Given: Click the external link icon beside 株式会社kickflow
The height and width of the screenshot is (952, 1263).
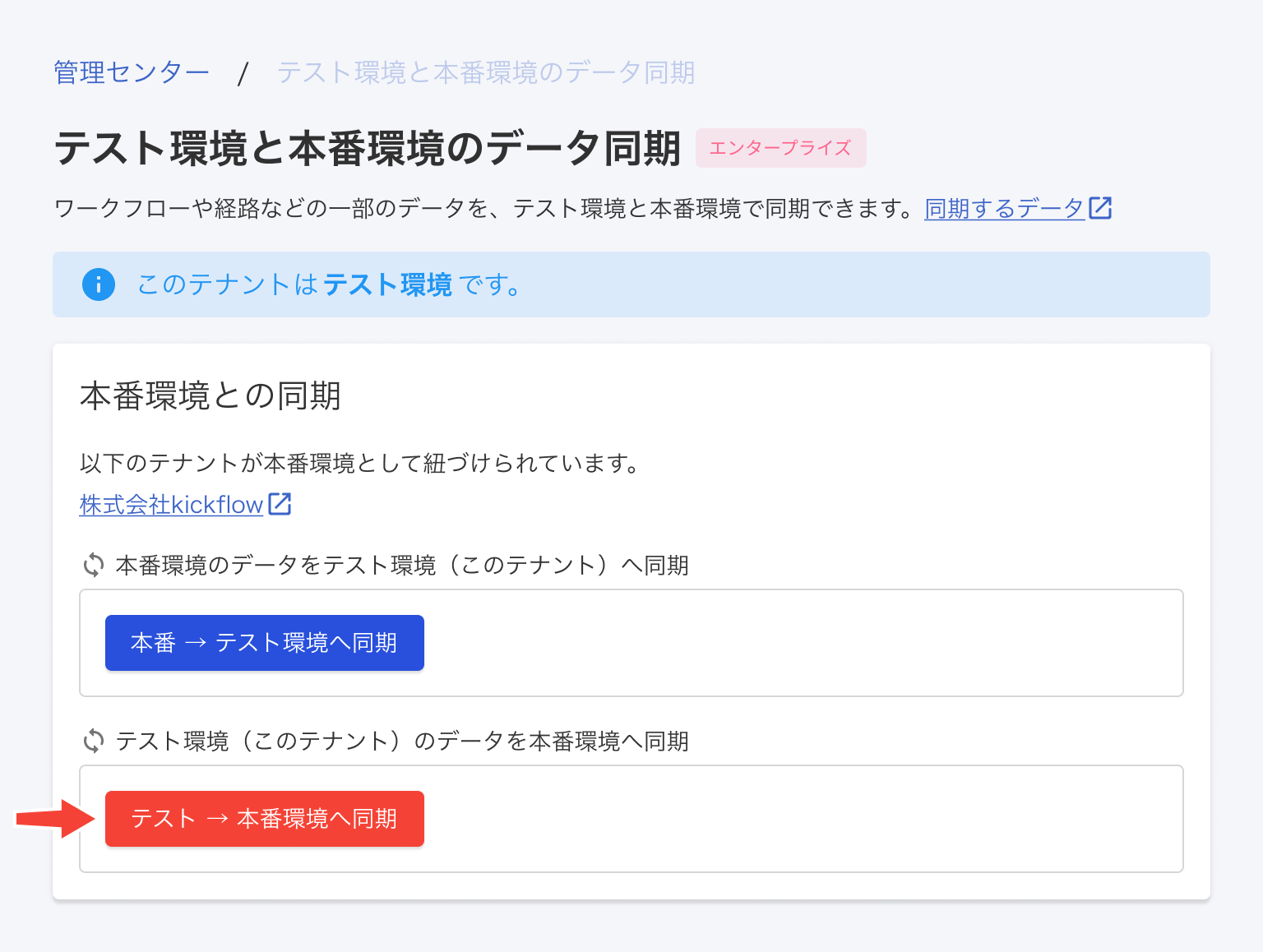Looking at the screenshot, I should 280,504.
